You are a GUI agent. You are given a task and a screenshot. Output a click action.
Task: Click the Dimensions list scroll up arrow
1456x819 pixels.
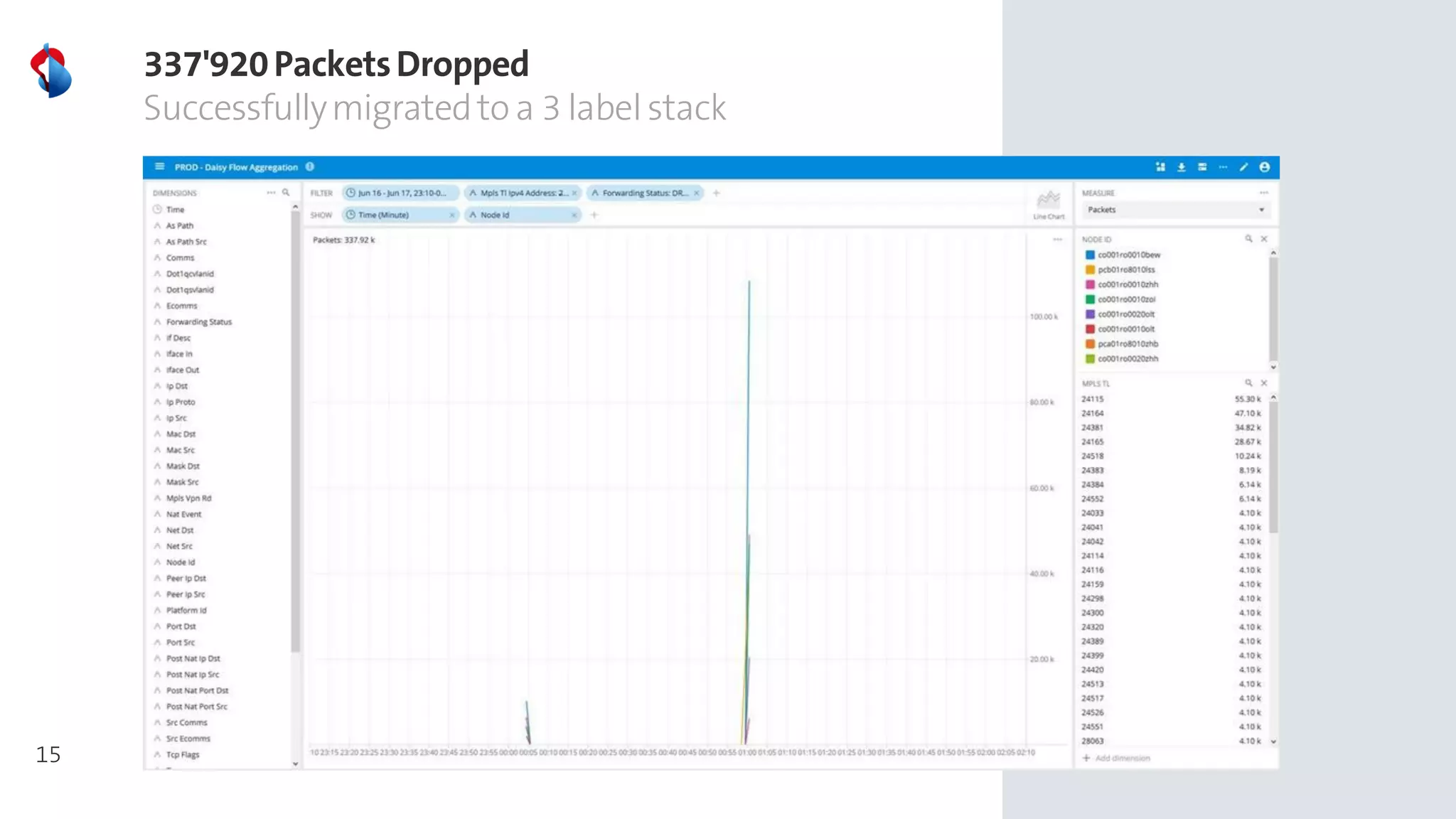point(295,207)
